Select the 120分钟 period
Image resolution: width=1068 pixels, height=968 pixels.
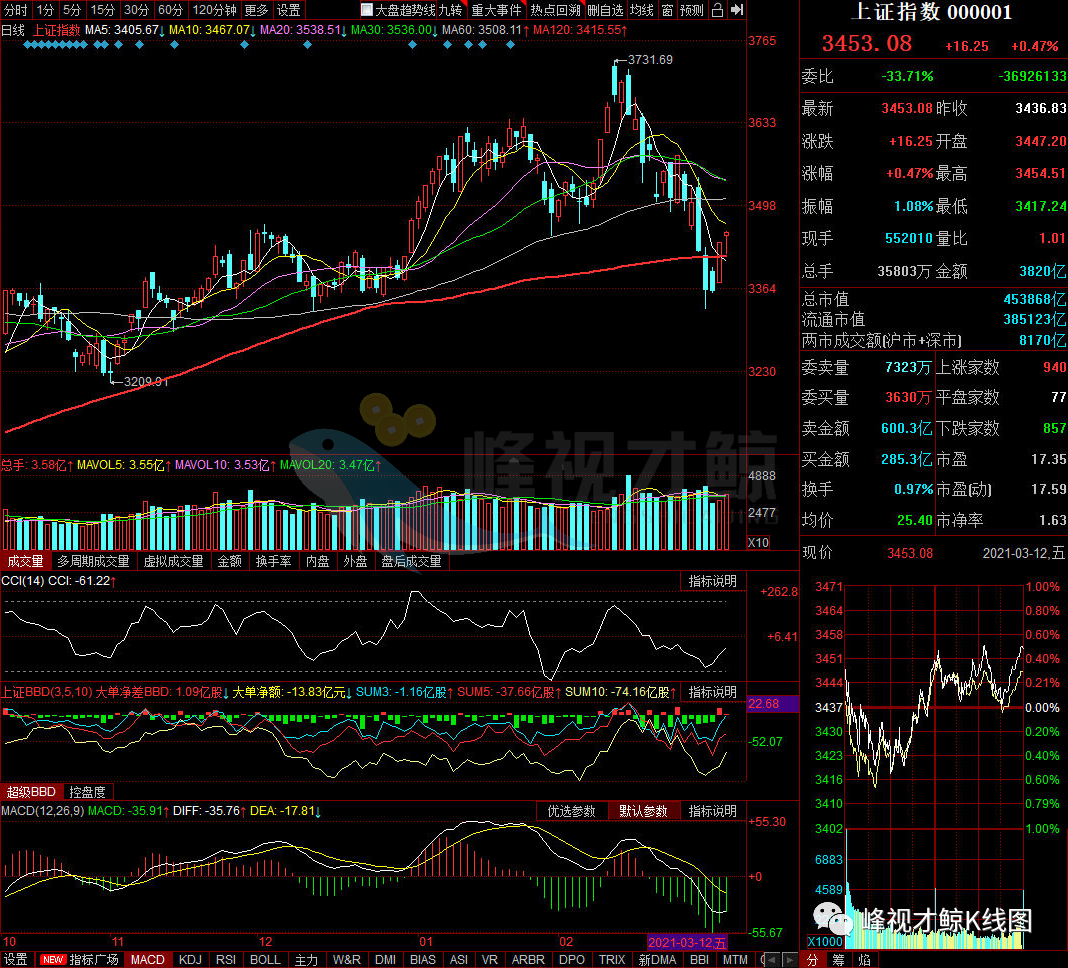(214, 10)
